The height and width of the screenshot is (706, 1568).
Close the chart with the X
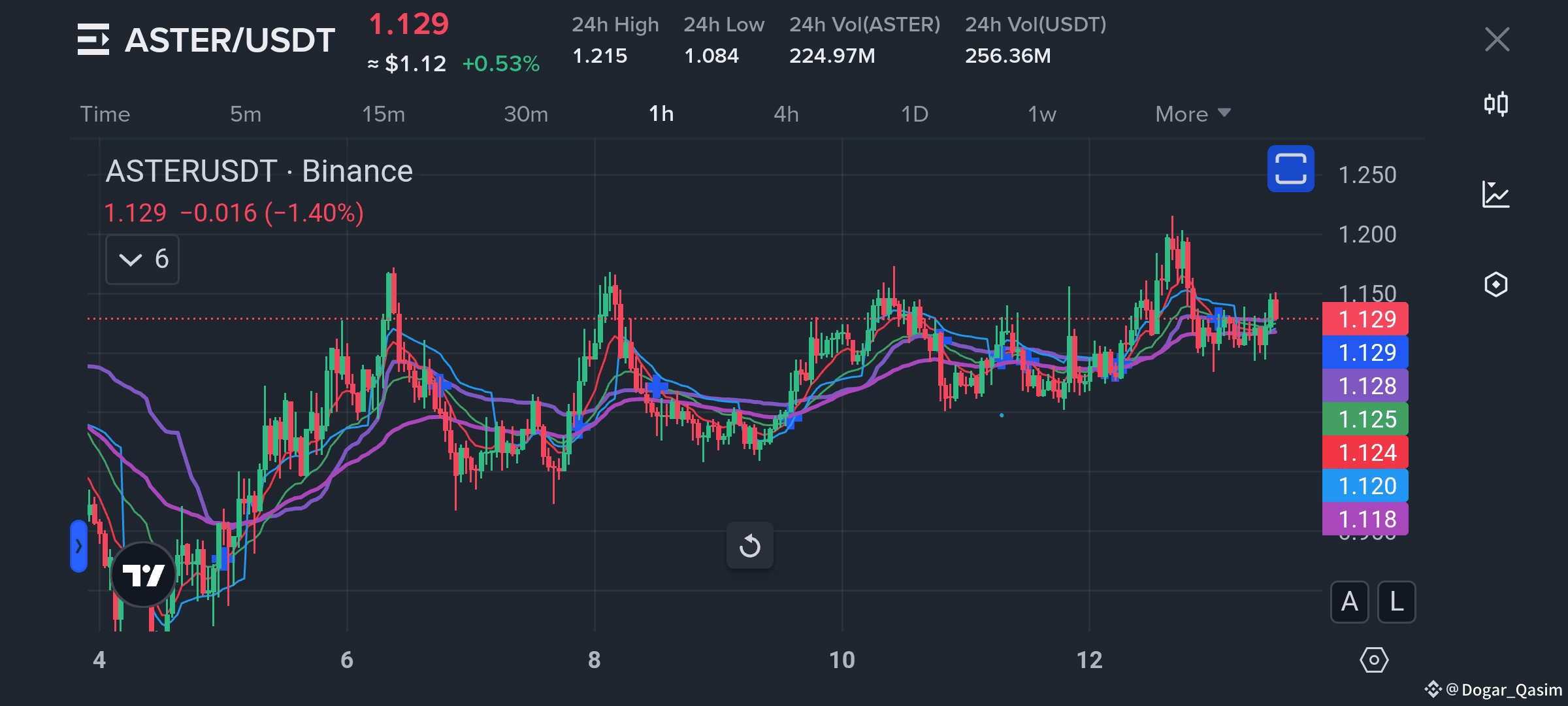tap(1497, 39)
